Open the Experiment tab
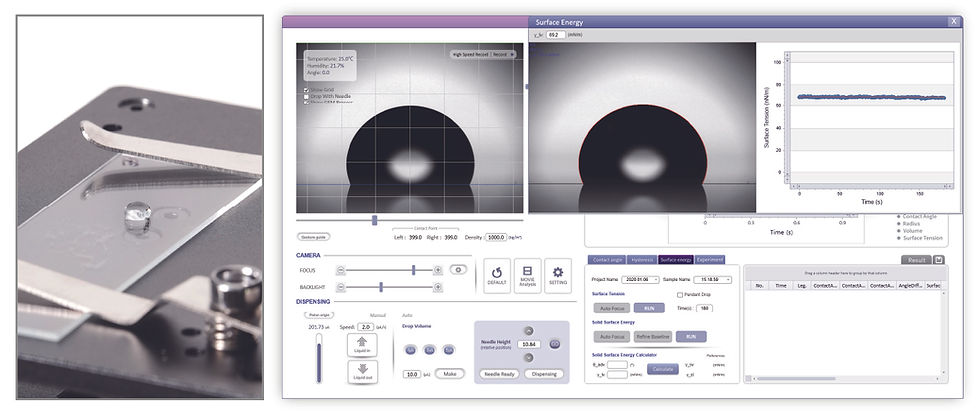 point(709,260)
